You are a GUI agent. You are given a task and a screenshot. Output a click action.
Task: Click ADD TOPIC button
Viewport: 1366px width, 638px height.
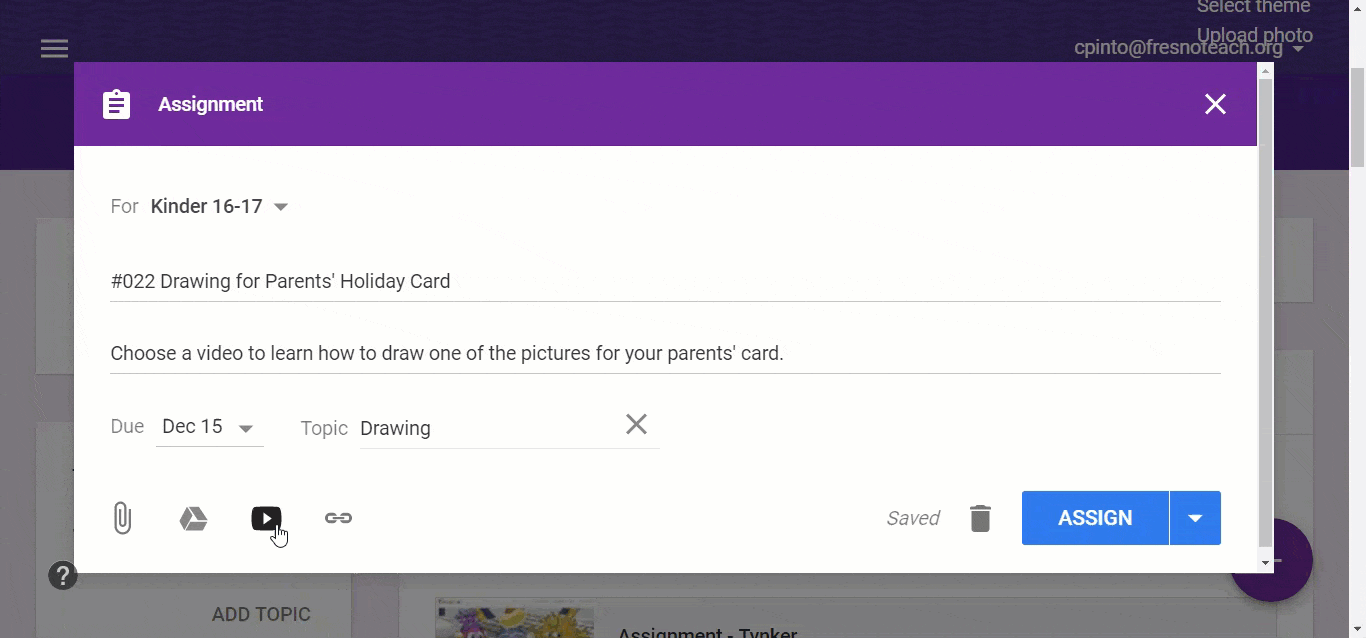[x=261, y=614]
